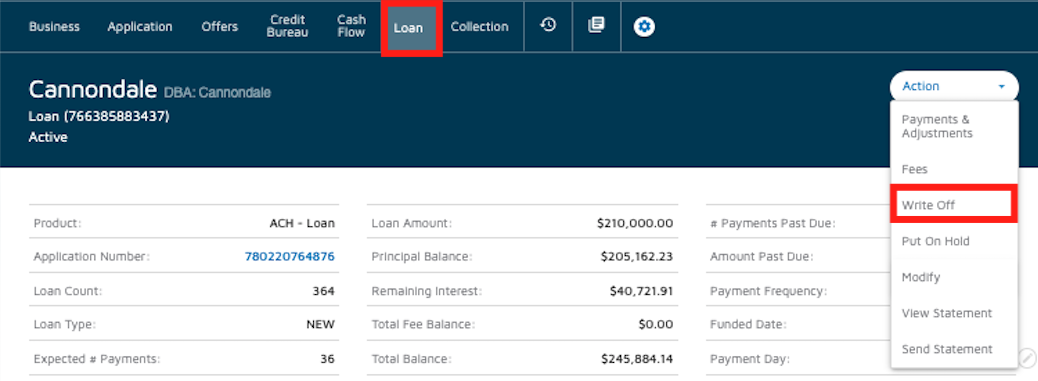The width and height of the screenshot is (1038, 381).
Task: Open the settings gear icon
Action: pyautogui.click(x=644, y=26)
